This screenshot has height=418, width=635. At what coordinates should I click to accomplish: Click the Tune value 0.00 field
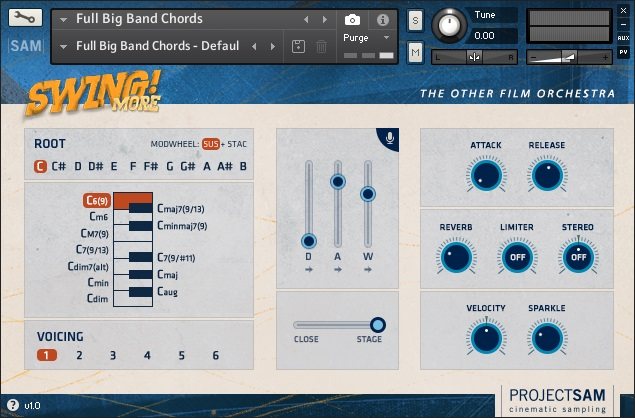coord(492,36)
